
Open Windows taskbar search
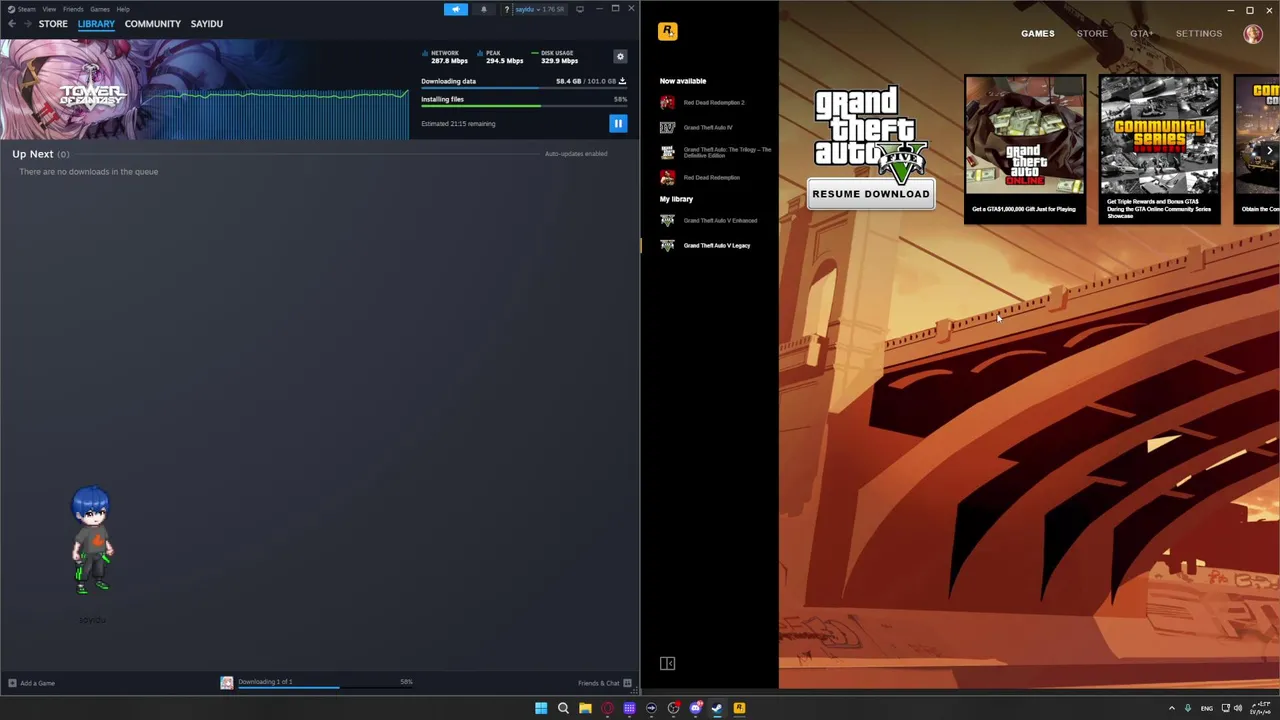(x=563, y=708)
